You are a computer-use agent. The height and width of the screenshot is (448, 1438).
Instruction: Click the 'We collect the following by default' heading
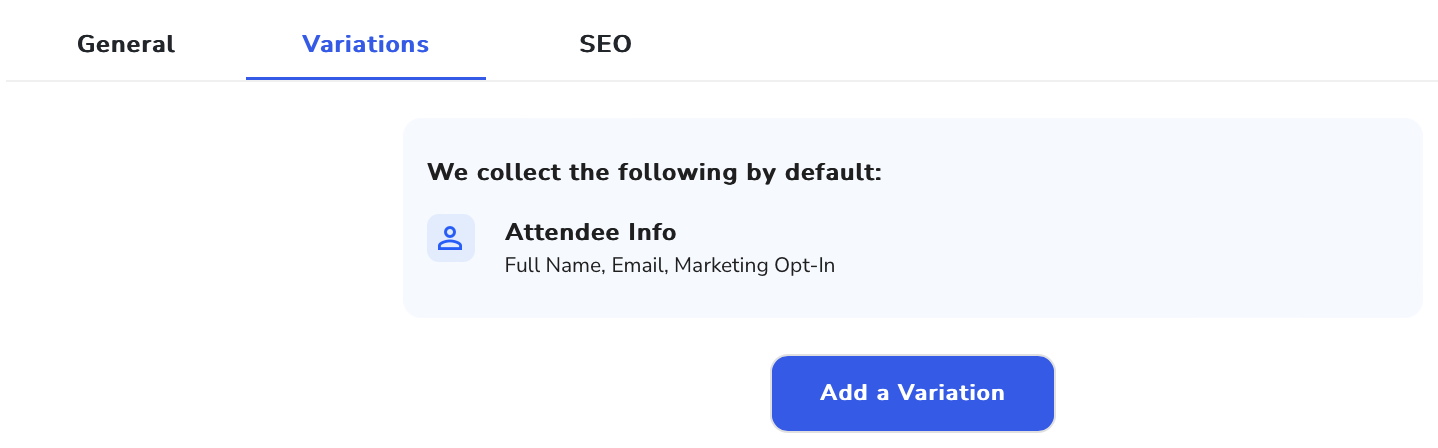655,172
